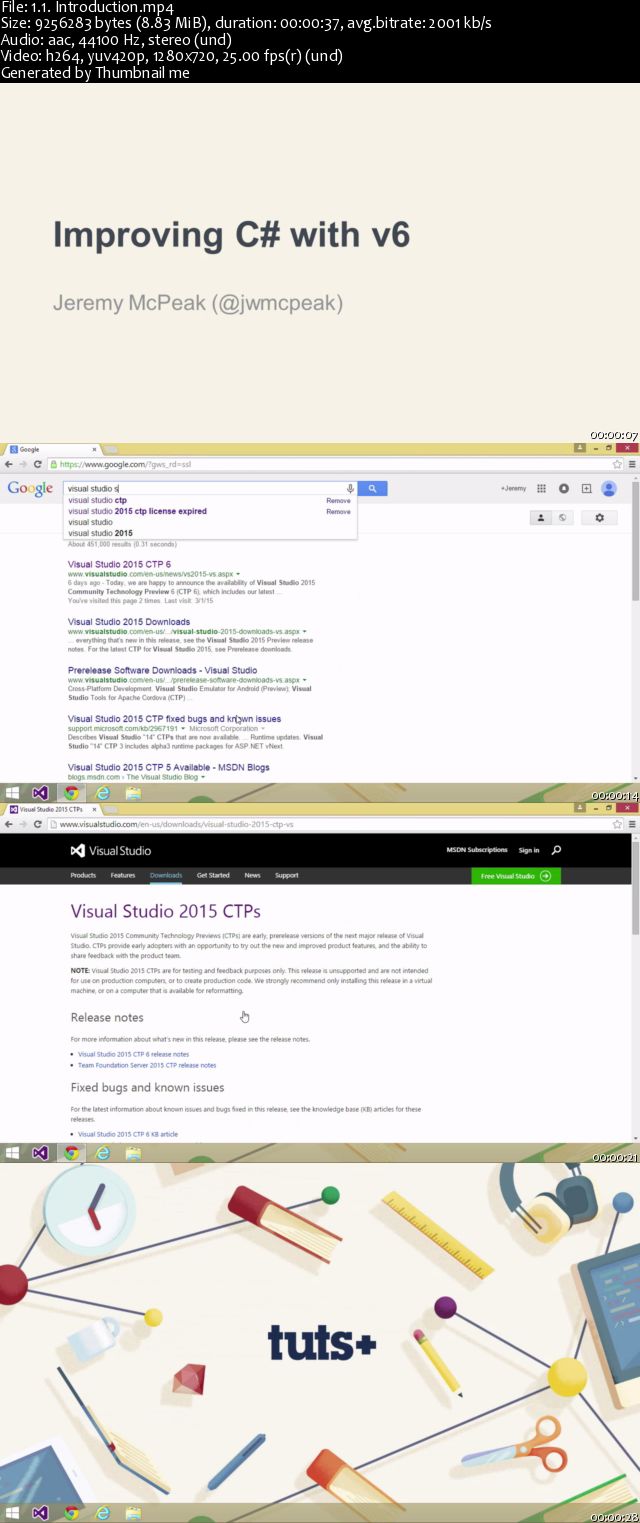The height and width of the screenshot is (1523, 640).
Task: Expand dropdown arrow after prerelease-software-downloads-vs.aspx URL
Action: click(x=304, y=680)
